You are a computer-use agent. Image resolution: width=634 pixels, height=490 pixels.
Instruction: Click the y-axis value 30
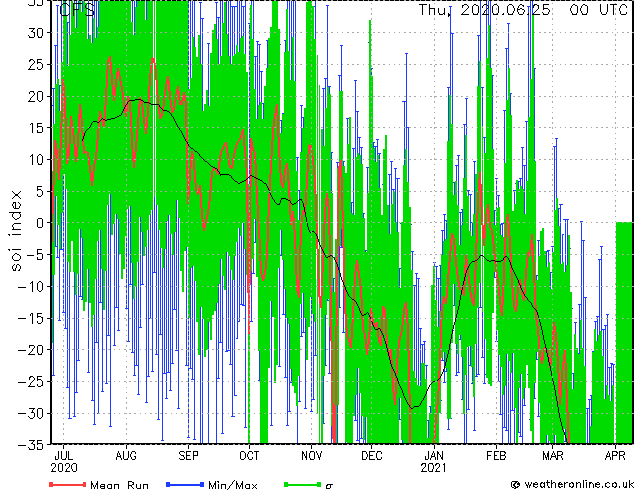(x=36, y=33)
